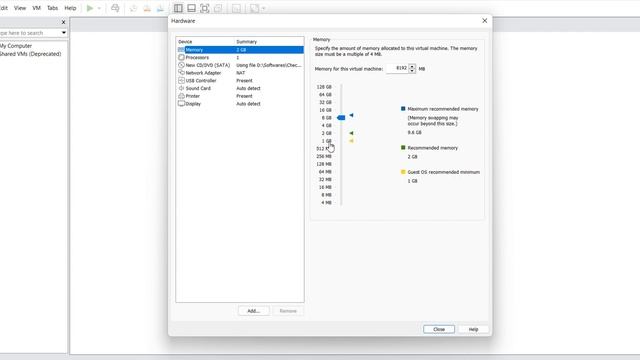This screenshot has height=360, width=640.
Task: Click the blue memory slider handle
Action: (x=341, y=118)
